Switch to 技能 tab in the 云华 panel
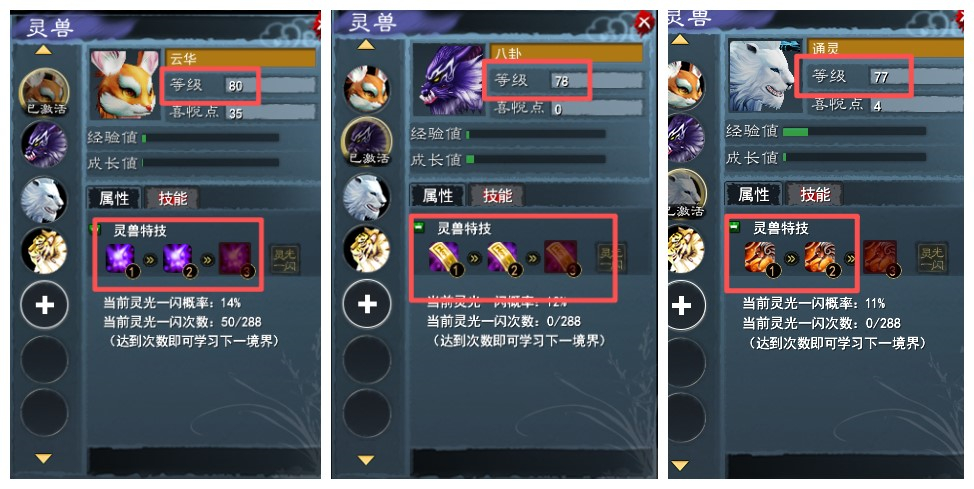This screenshot has width=974, height=489. (x=172, y=198)
